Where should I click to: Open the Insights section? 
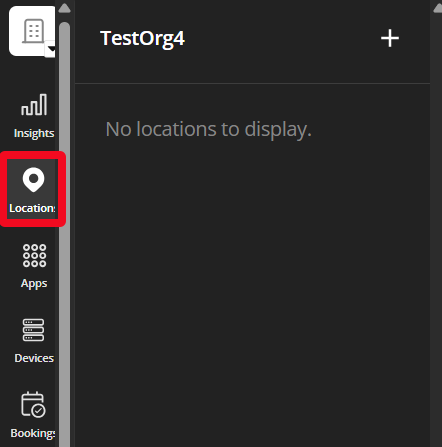[x=34, y=116]
